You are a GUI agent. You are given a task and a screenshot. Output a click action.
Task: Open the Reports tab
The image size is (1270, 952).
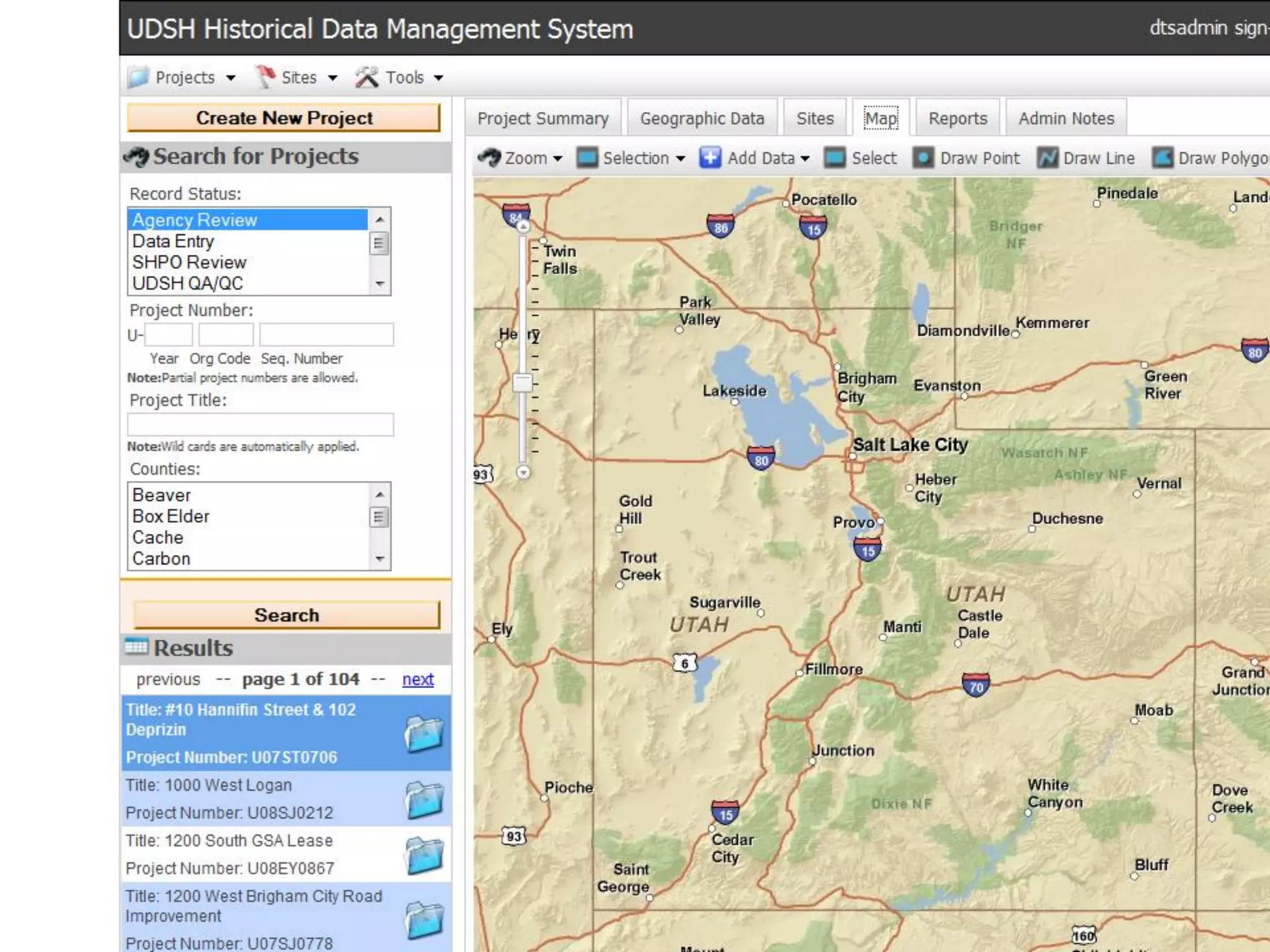(x=957, y=118)
